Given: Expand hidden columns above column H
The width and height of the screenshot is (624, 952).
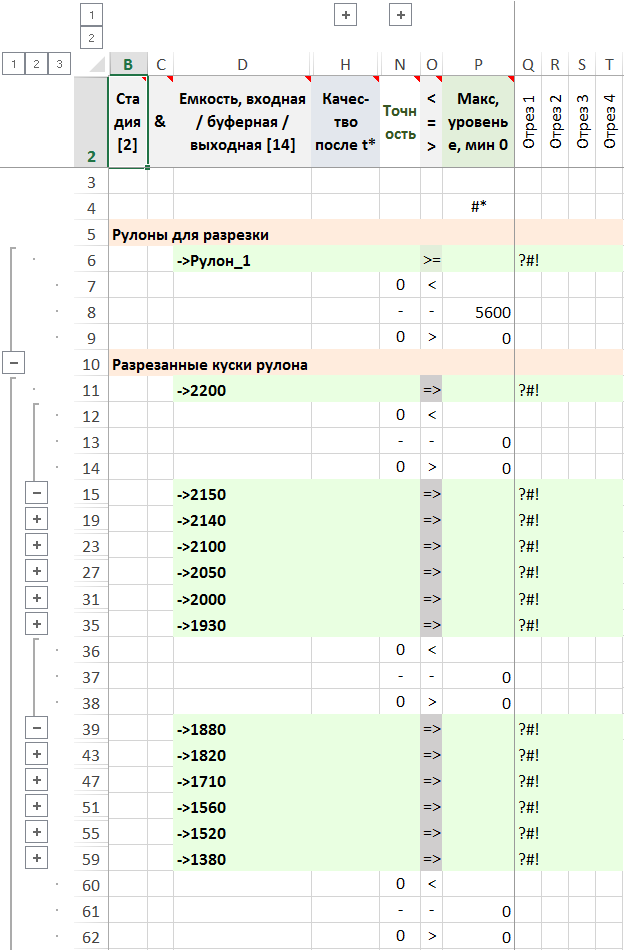Looking at the screenshot, I should [x=345, y=15].
